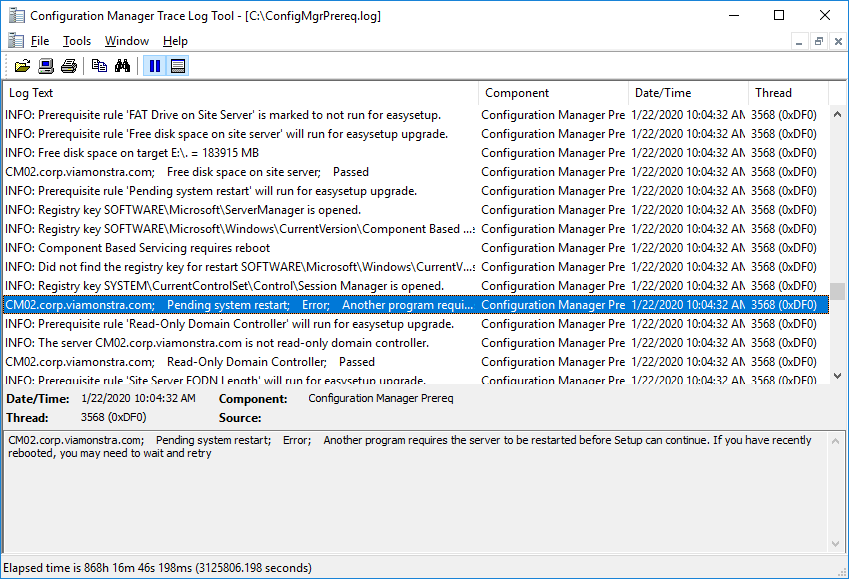Click the detail text pane scroll down arrow

[835, 544]
